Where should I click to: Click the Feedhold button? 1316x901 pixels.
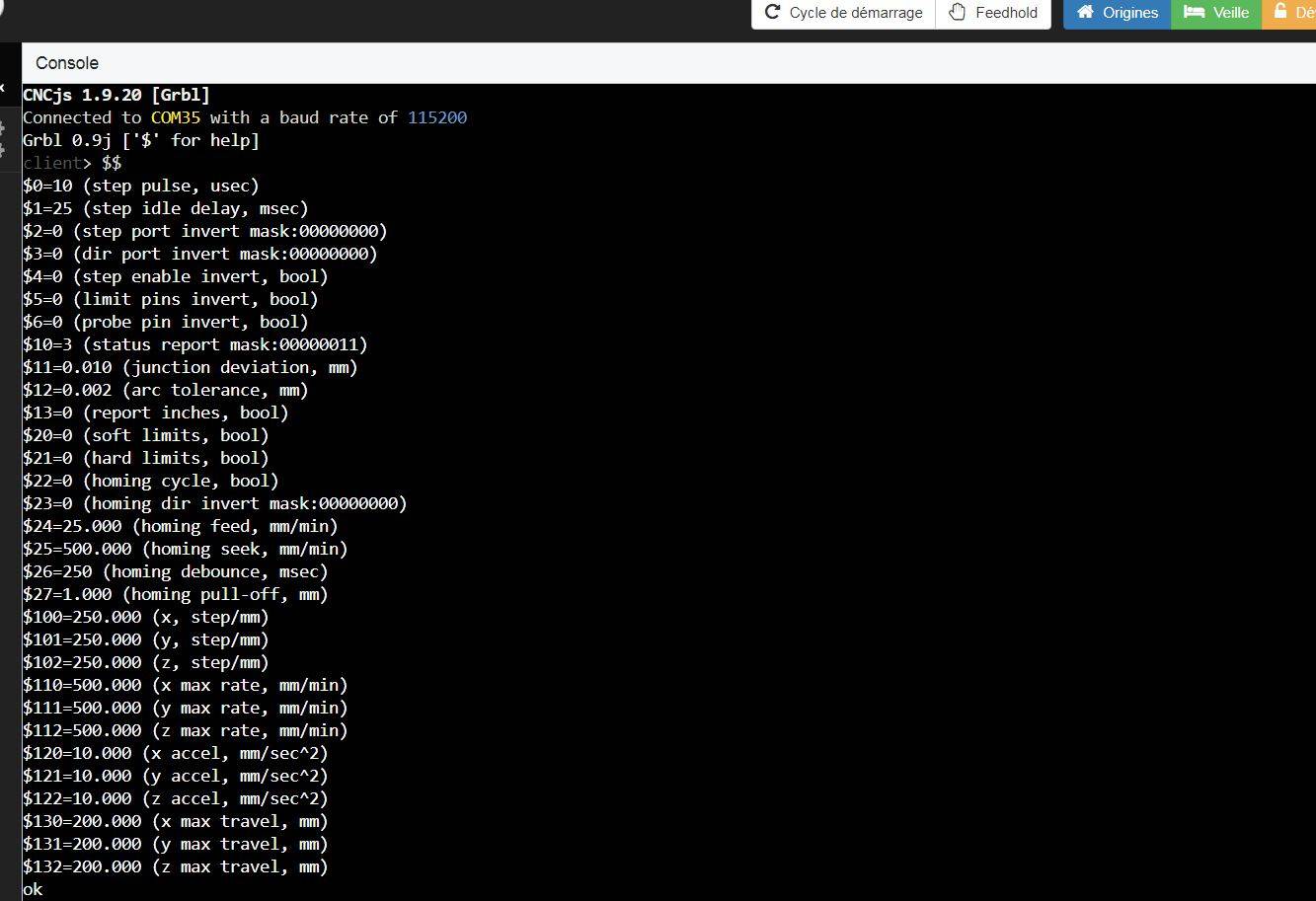tap(993, 13)
